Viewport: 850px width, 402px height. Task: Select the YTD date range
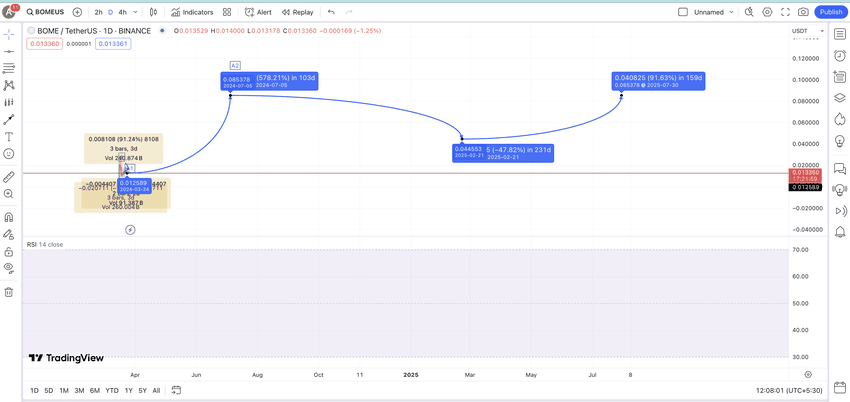click(x=112, y=390)
